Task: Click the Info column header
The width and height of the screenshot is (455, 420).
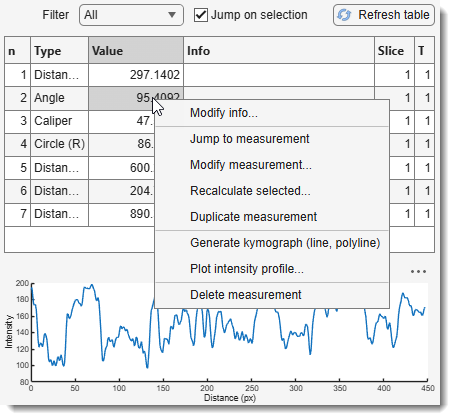Action: click(279, 51)
